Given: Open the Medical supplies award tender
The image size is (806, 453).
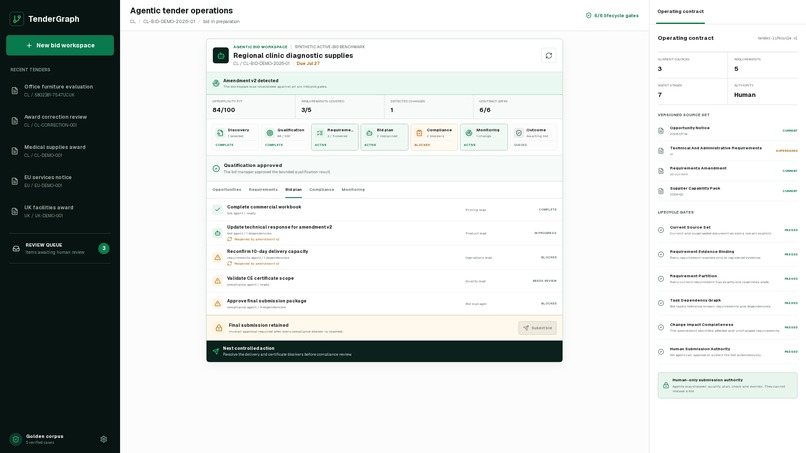Looking at the screenshot, I should (x=60, y=151).
